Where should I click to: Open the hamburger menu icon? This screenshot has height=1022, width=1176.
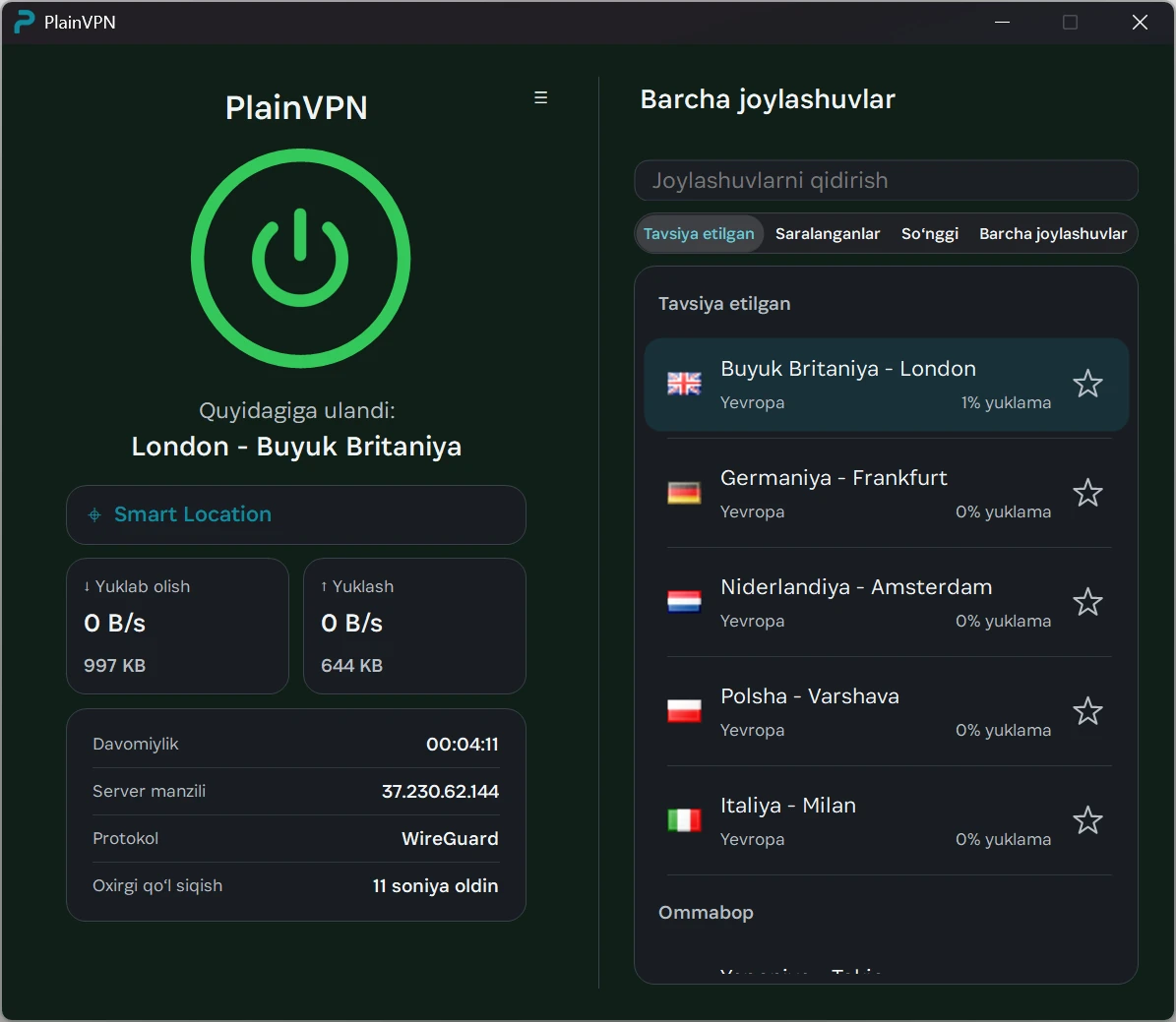[540, 97]
